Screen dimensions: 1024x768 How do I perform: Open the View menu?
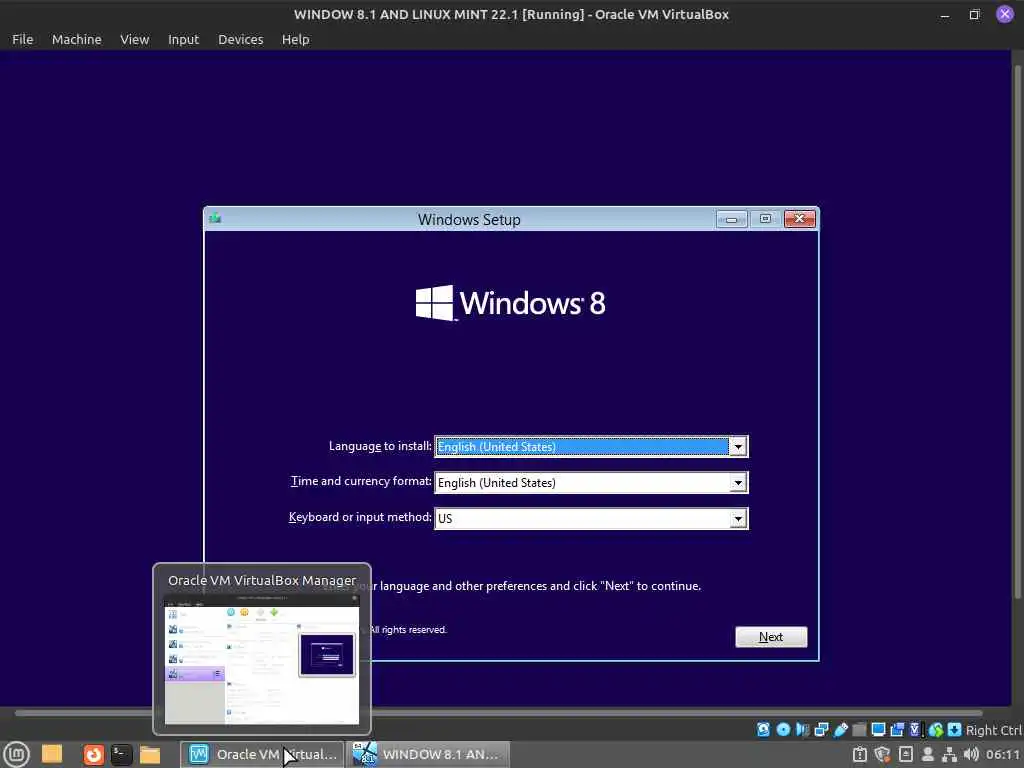coord(135,39)
